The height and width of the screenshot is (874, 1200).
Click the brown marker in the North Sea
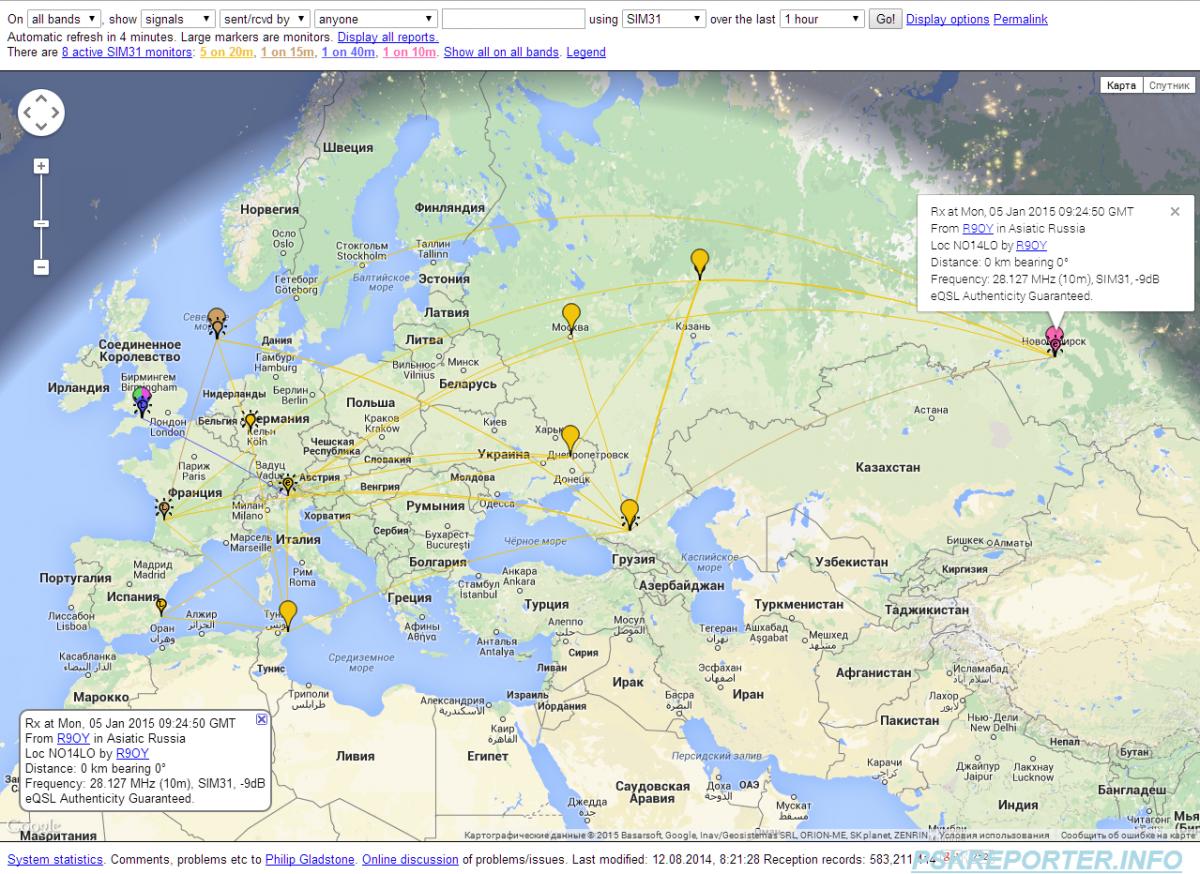(216, 320)
